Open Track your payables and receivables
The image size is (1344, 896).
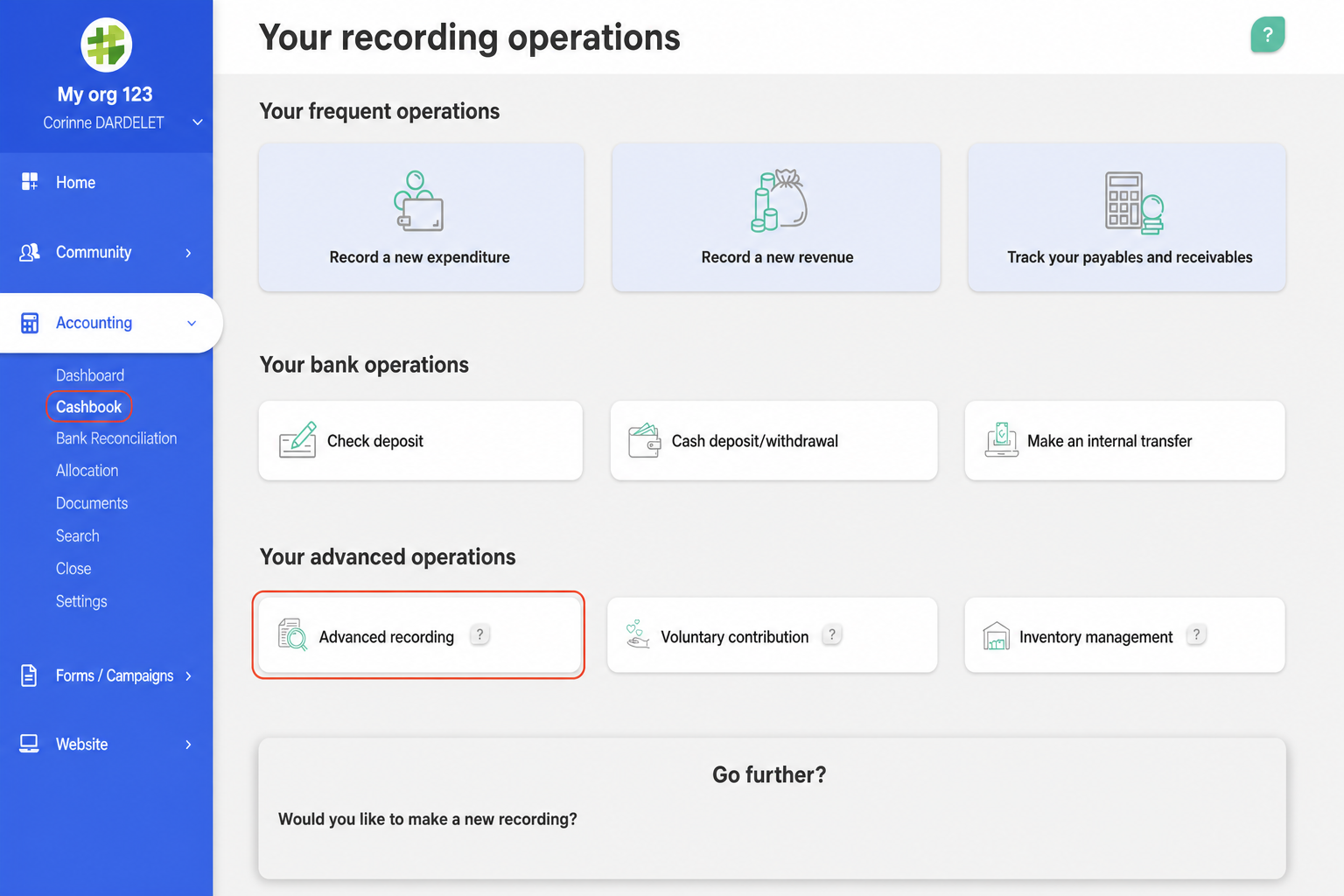1127,217
